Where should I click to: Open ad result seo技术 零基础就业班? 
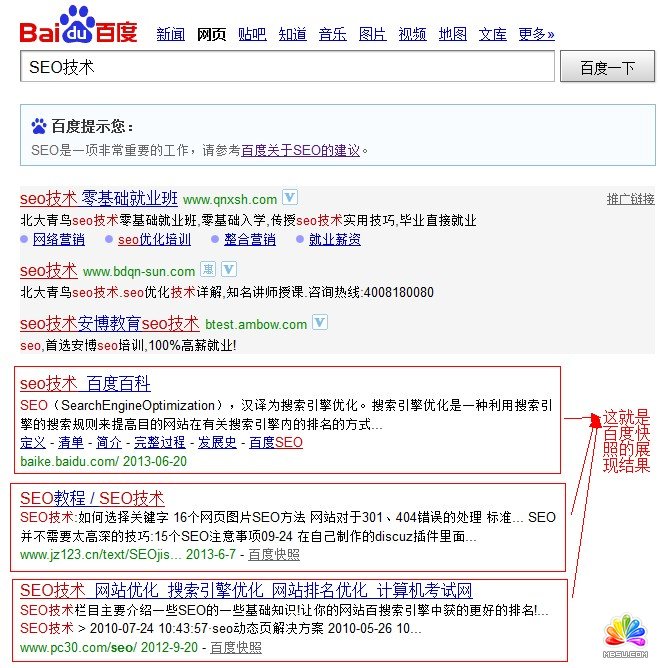coord(99,199)
